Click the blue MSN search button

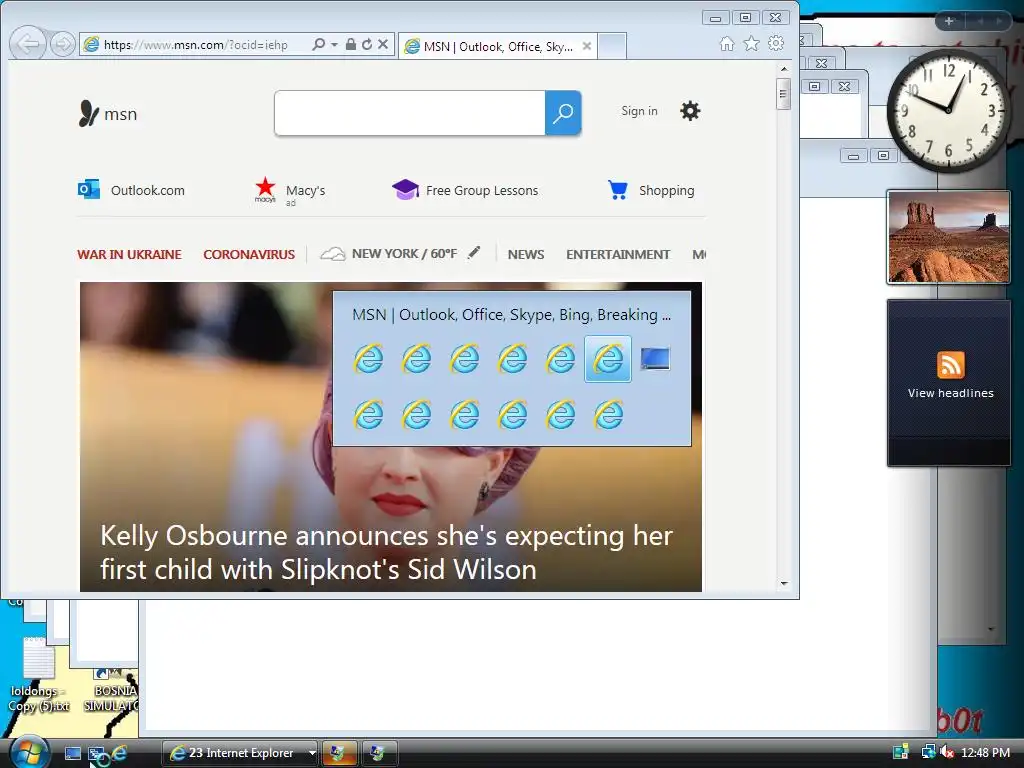pos(563,113)
